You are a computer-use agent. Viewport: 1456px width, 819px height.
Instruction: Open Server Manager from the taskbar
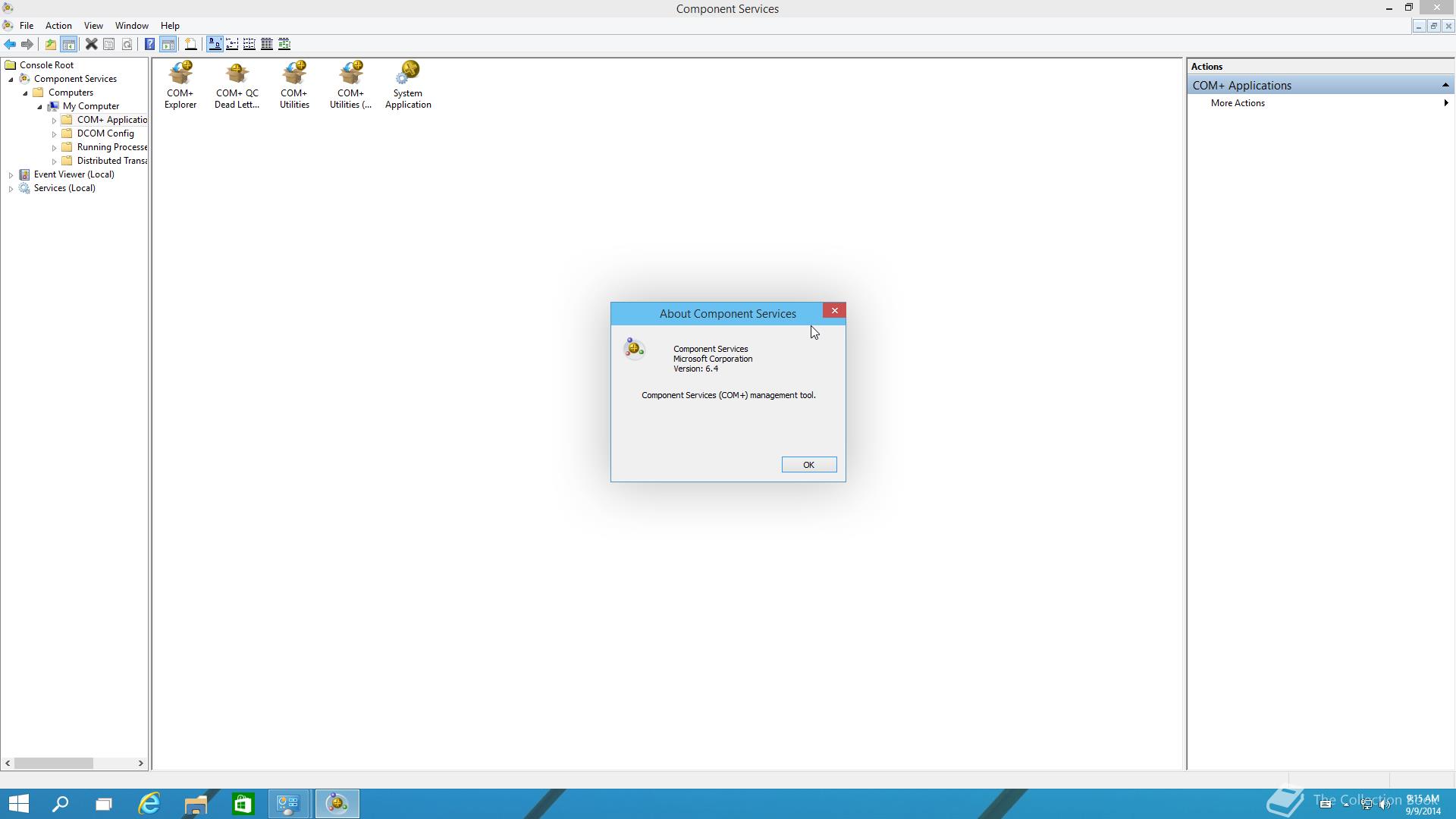click(289, 804)
